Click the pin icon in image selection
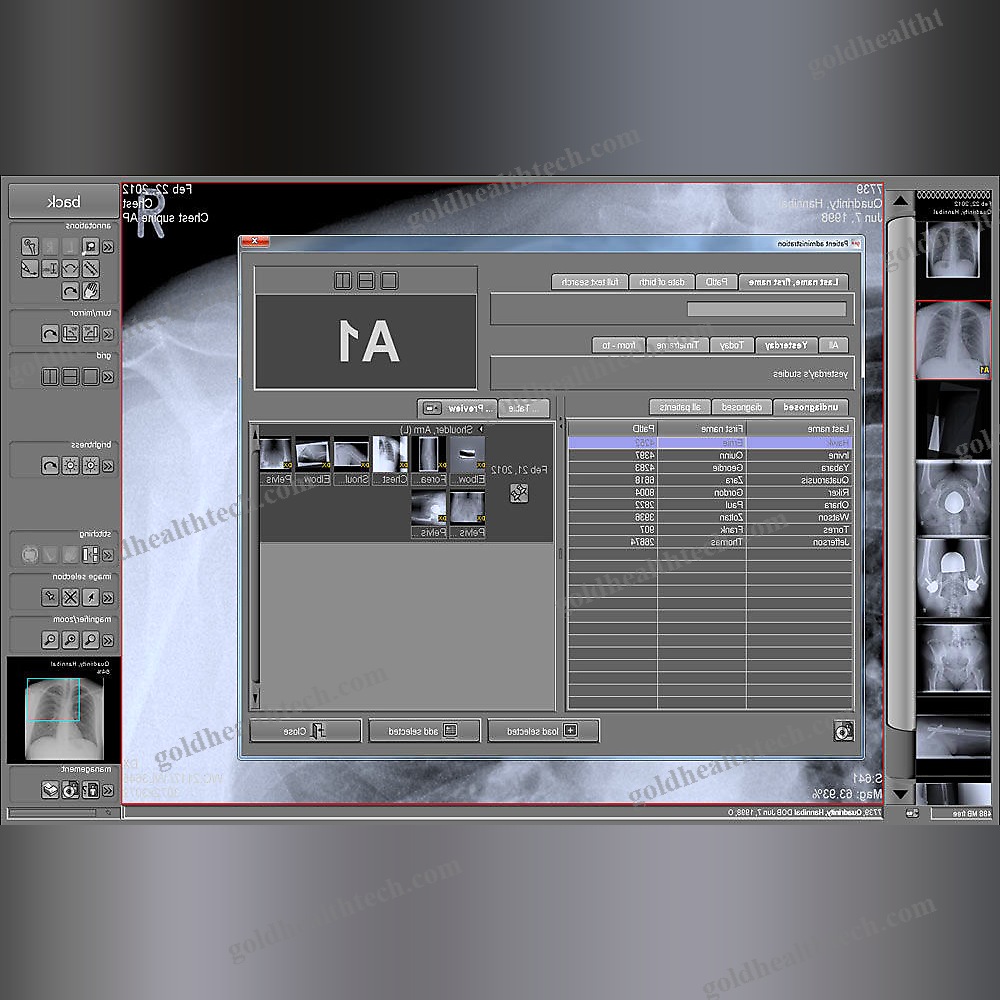1000x1000 pixels. pos(50,598)
